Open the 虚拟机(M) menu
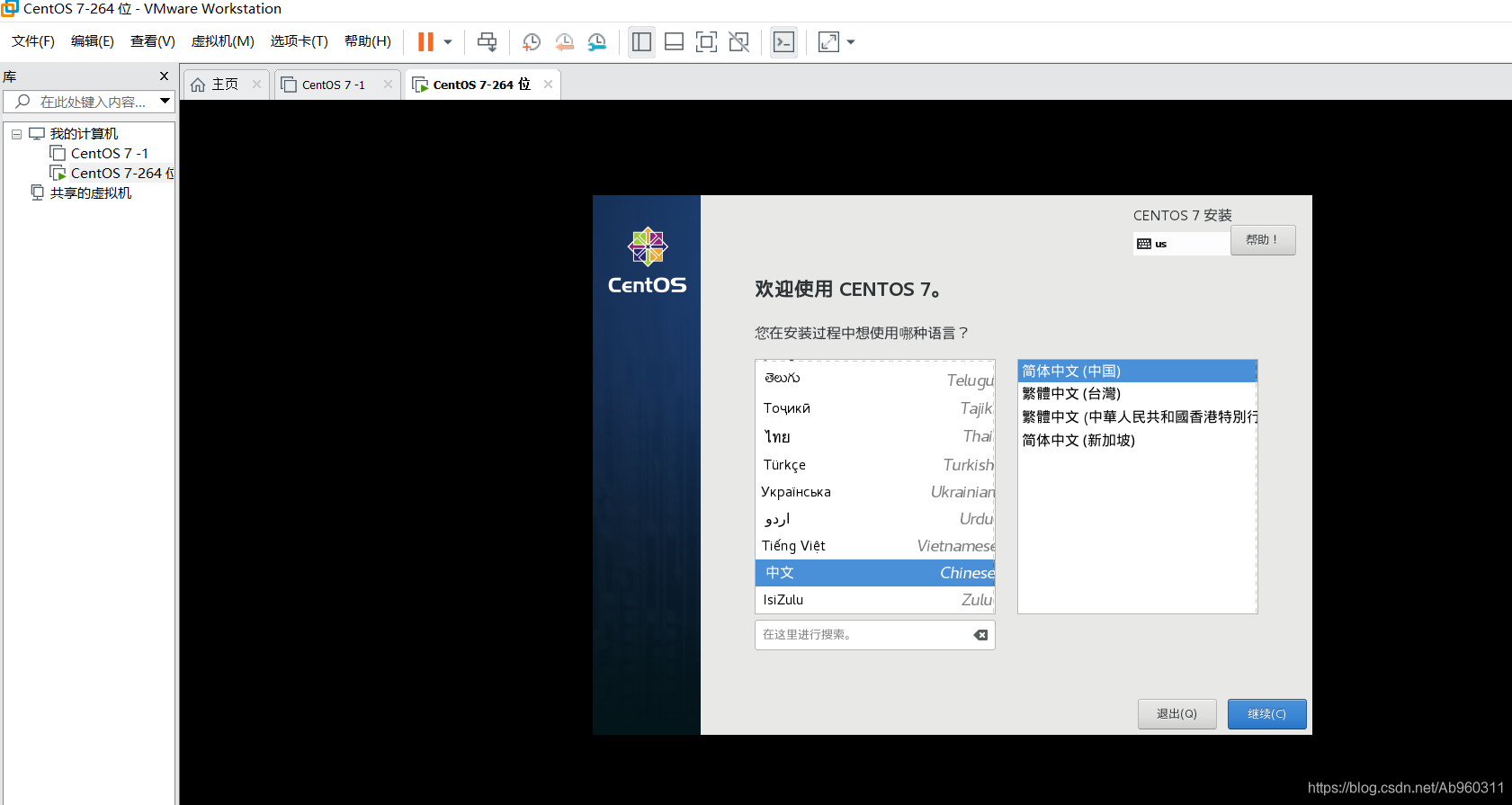 (x=223, y=41)
